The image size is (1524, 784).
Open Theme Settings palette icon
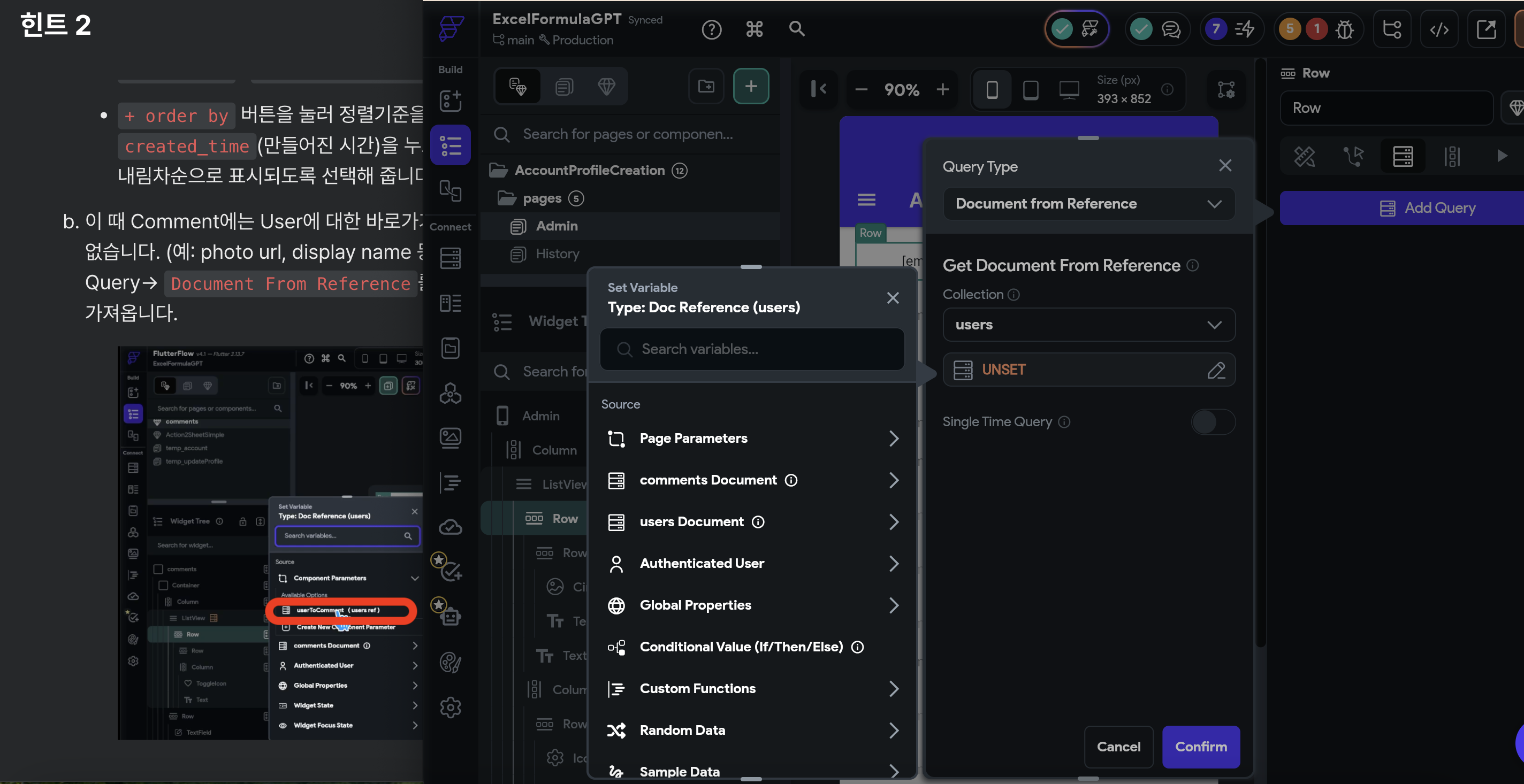pos(450,663)
